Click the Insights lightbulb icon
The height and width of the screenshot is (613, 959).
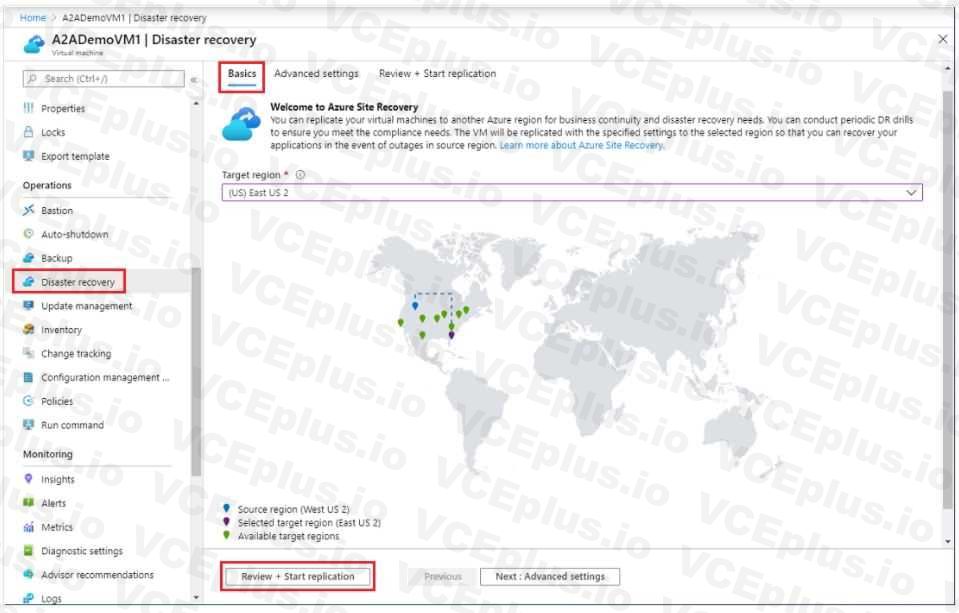tap(28, 479)
